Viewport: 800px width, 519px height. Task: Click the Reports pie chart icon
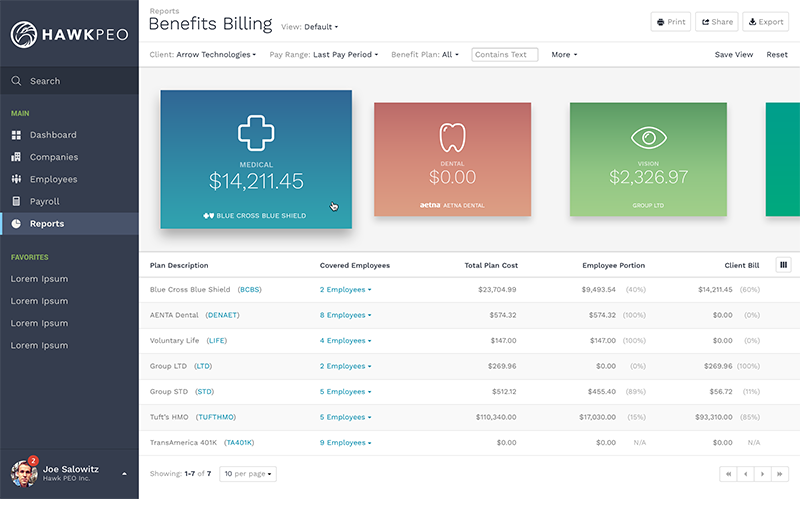click(16, 224)
